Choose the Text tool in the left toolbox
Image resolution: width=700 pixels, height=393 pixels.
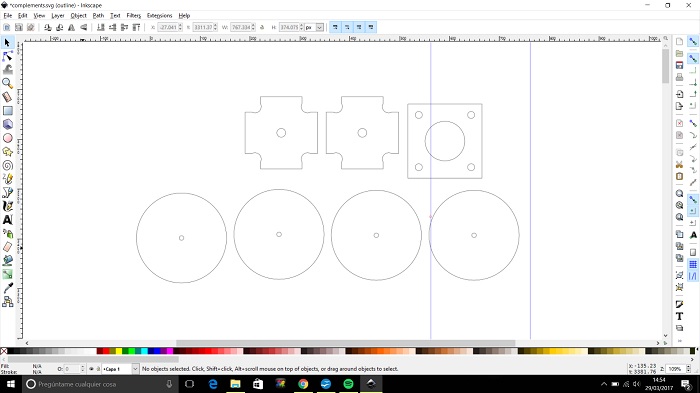(7, 220)
